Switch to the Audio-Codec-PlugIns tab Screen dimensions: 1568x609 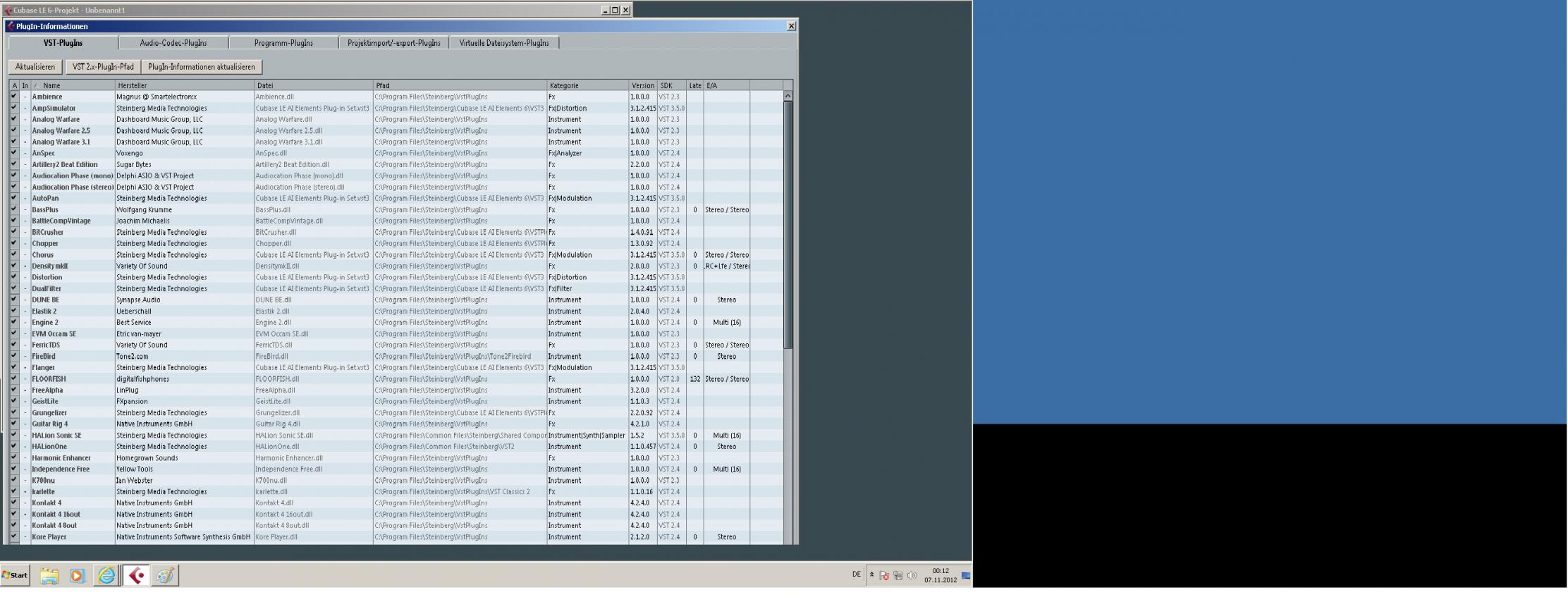point(173,43)
